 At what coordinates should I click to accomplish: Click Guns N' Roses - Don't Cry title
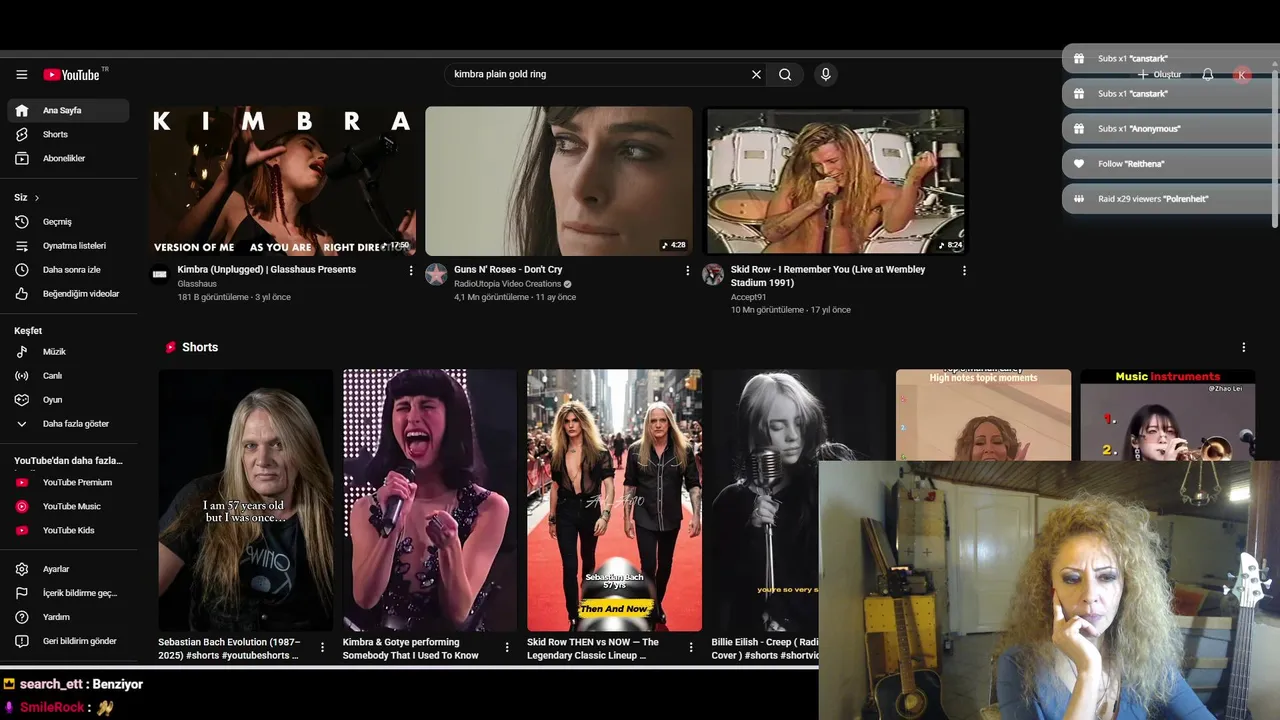point(508,270)
